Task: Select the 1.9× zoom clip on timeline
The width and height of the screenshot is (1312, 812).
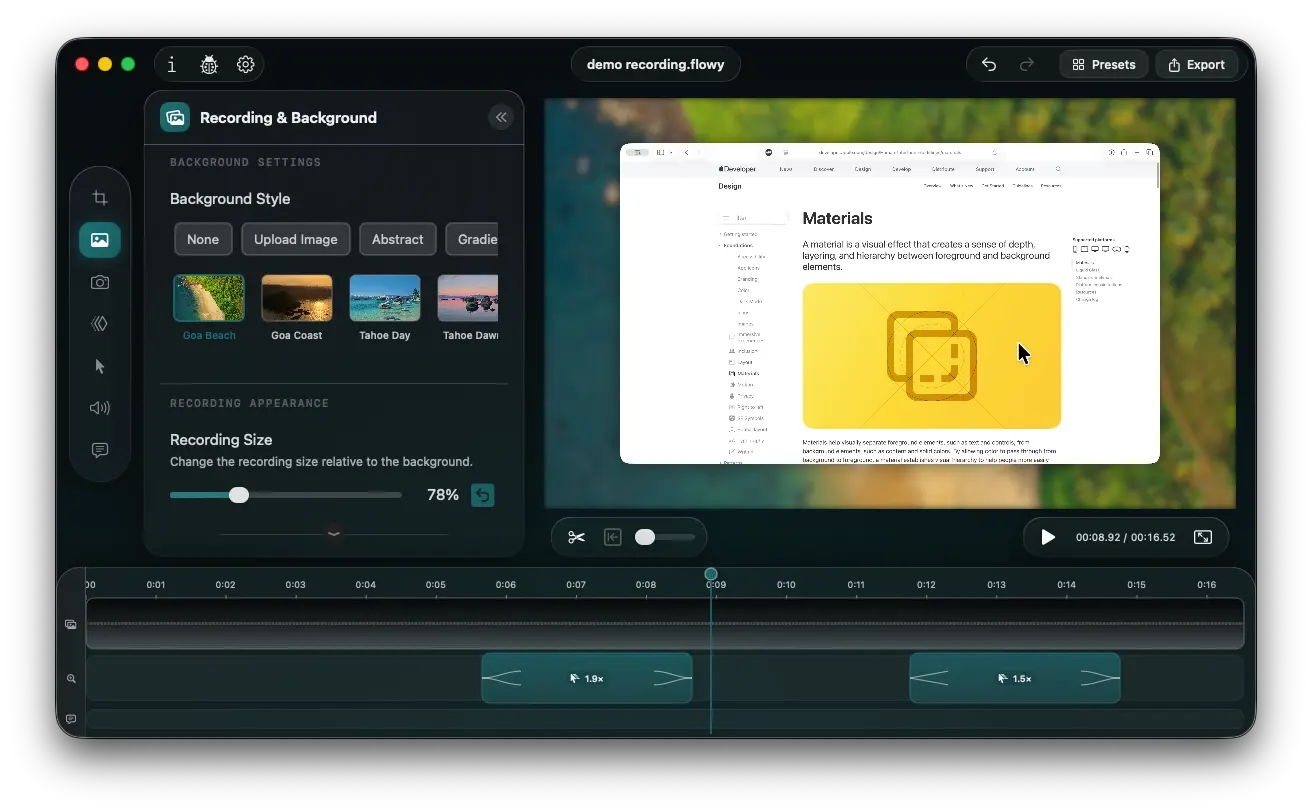Action: pos(587,678)
